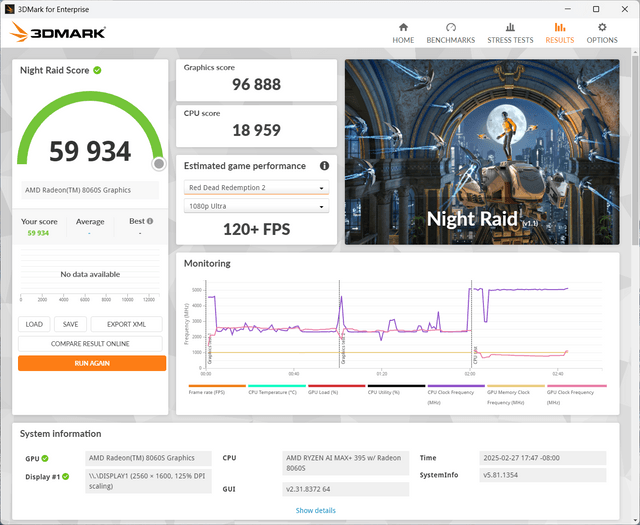This screenshot has height=525, width=640.
Task: Click the CPU score value 18 959
Action: click(x=256, y=130)
